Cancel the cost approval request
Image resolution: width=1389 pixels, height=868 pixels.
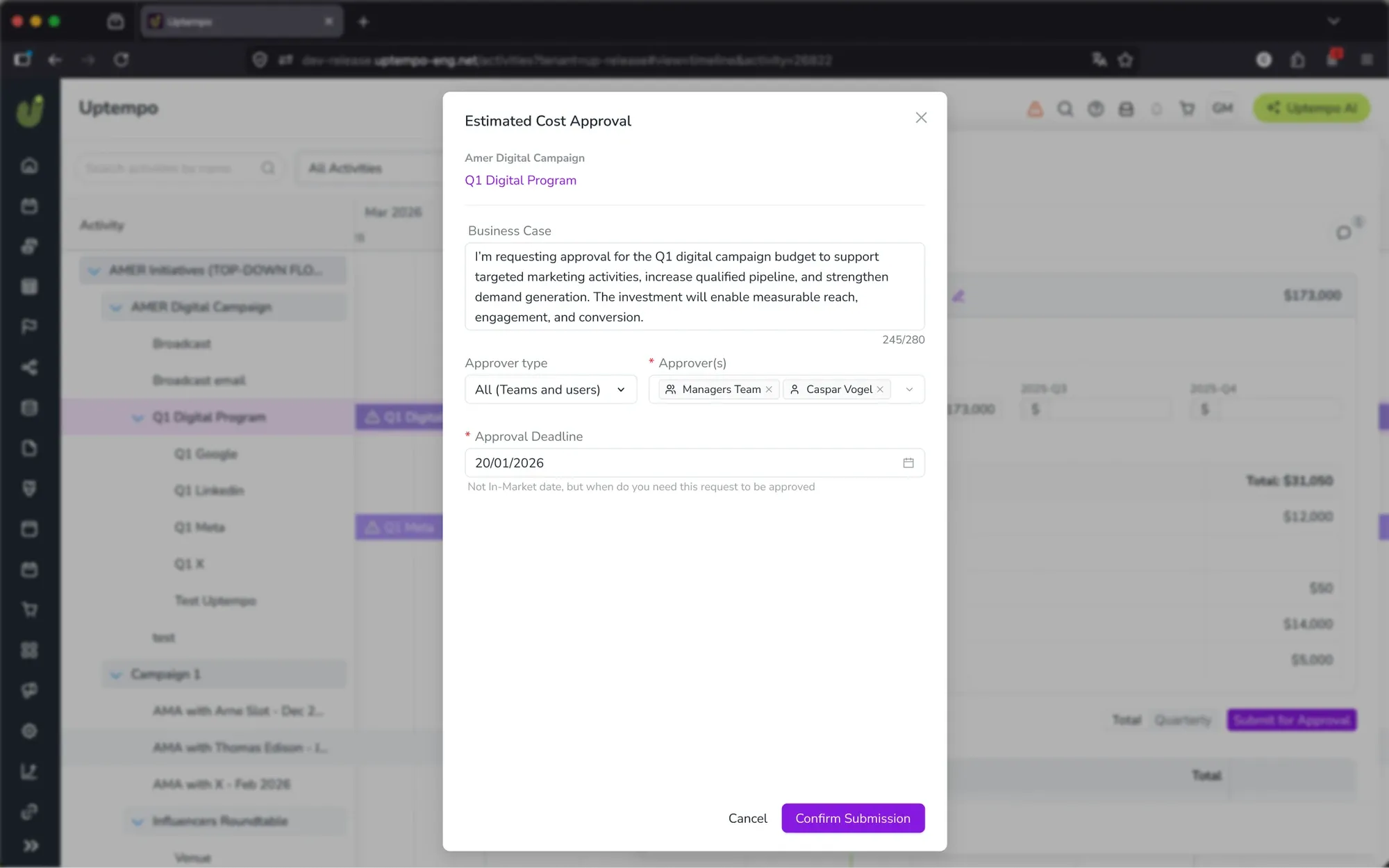(x=747, y=818)
